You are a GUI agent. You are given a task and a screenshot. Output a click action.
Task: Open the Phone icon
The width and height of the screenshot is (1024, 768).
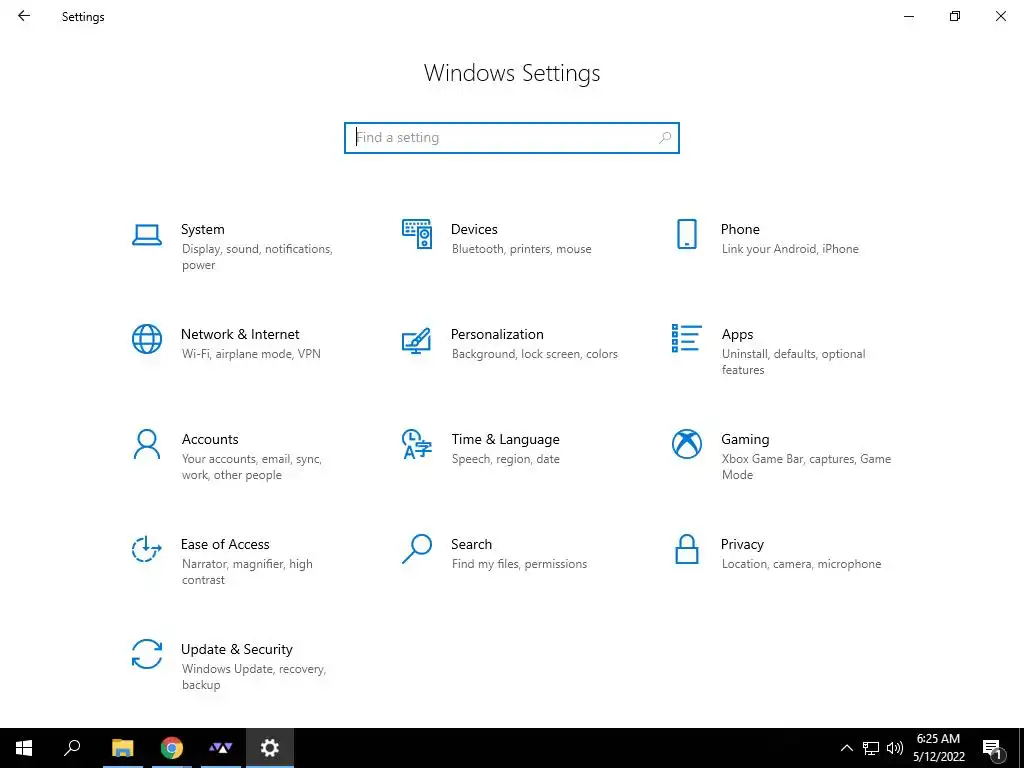point(686,234)
